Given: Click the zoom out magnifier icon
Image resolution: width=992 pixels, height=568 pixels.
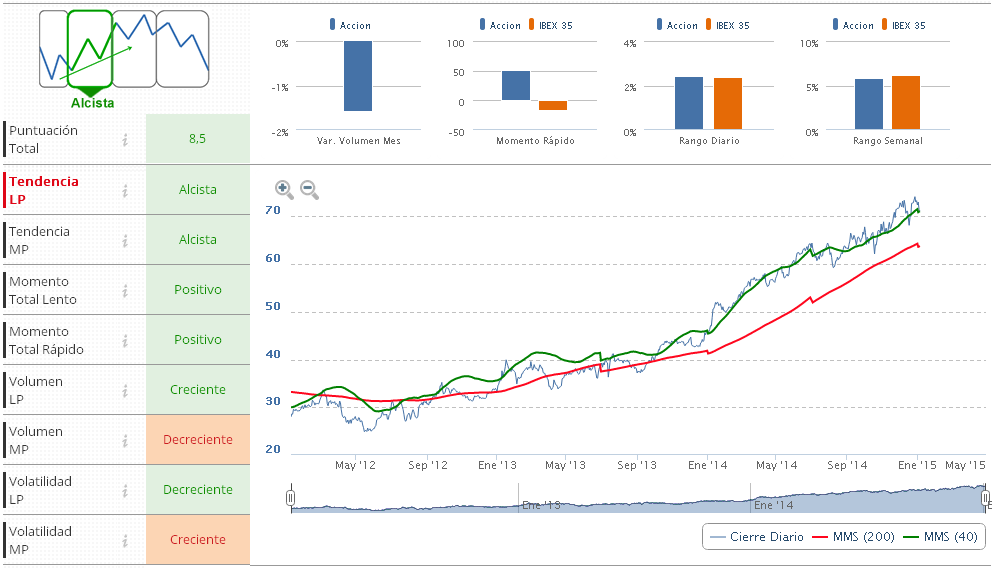Looking at the screenshot, I should (309, 189).
